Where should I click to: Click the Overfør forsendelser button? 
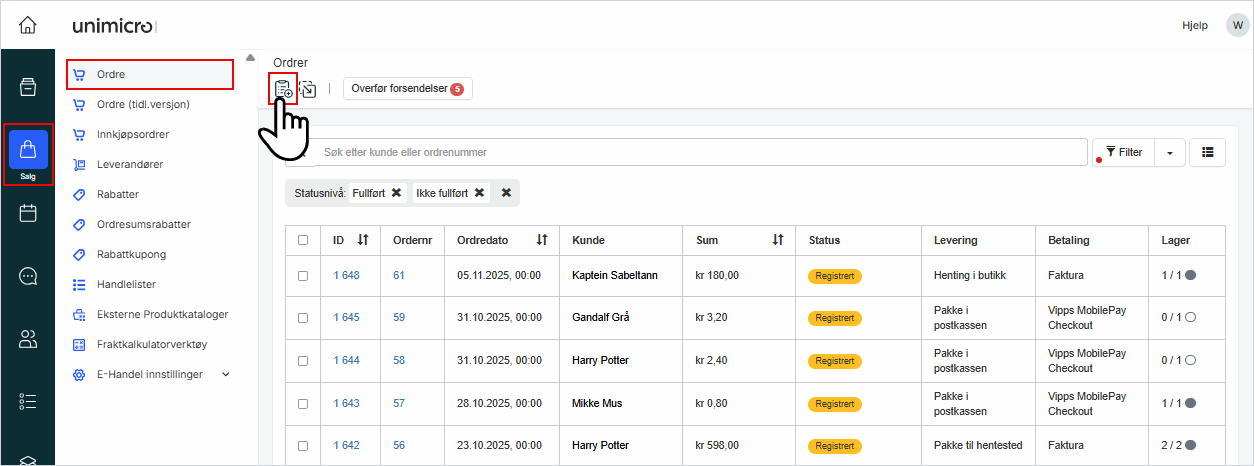point(407,89)
